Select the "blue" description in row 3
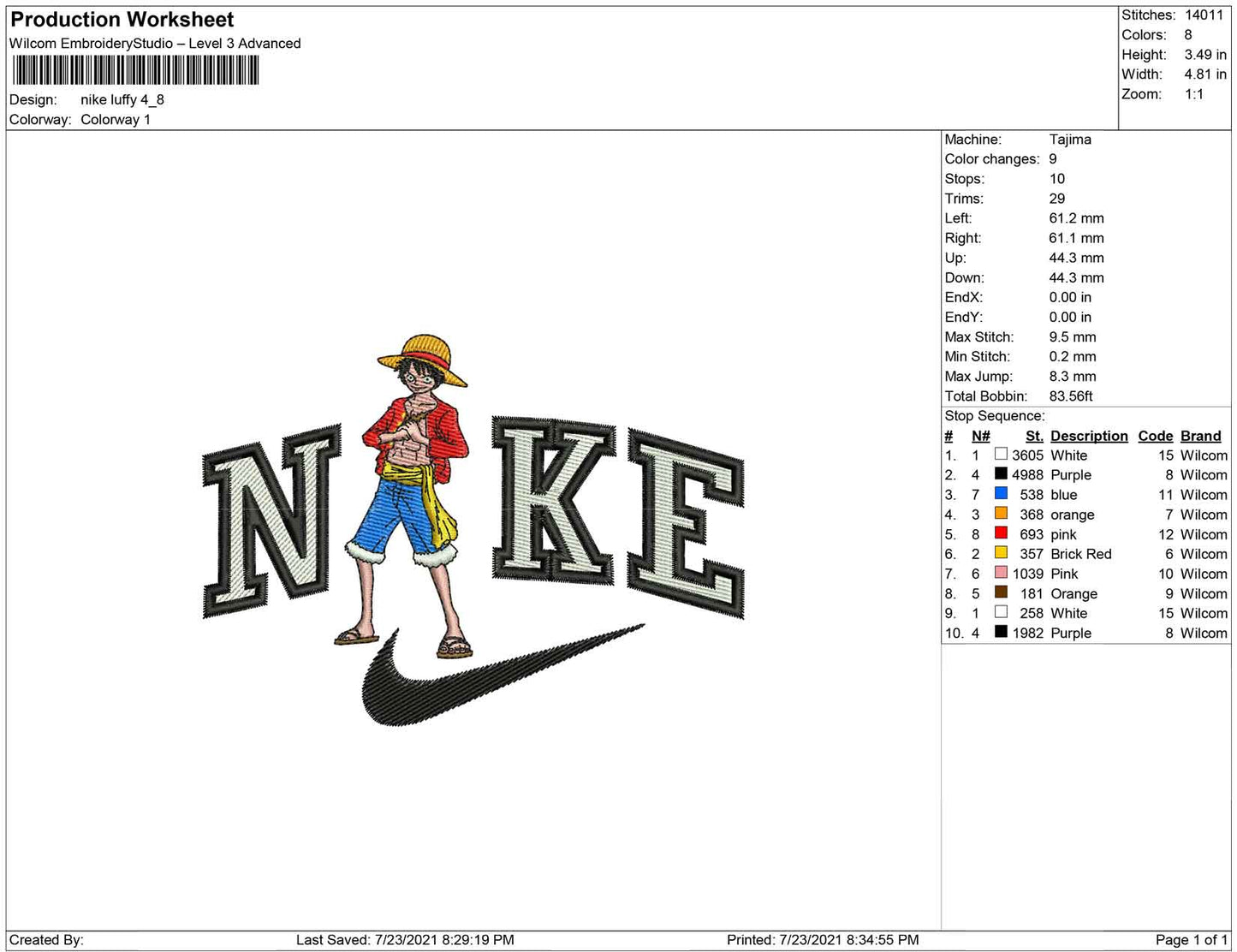The height and width of the screenshot is (952, 1237). coord(1064,495)
